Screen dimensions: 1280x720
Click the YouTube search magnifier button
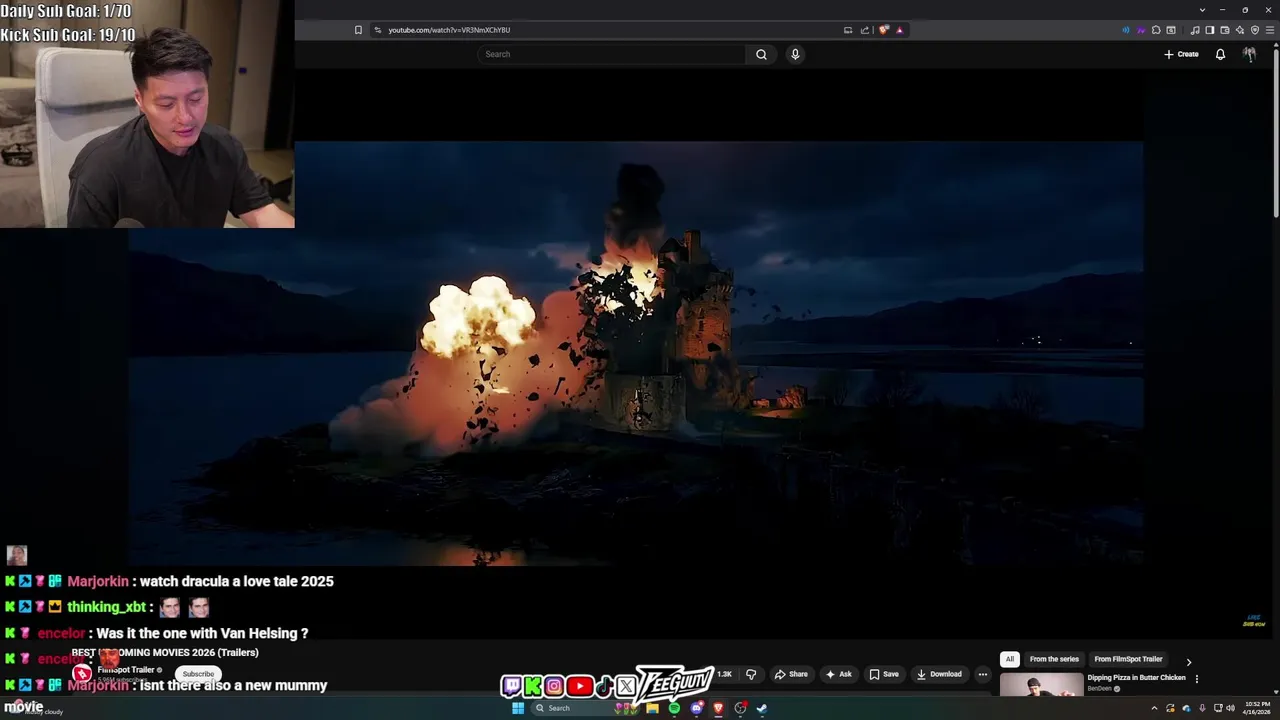(x=761, y=54)
